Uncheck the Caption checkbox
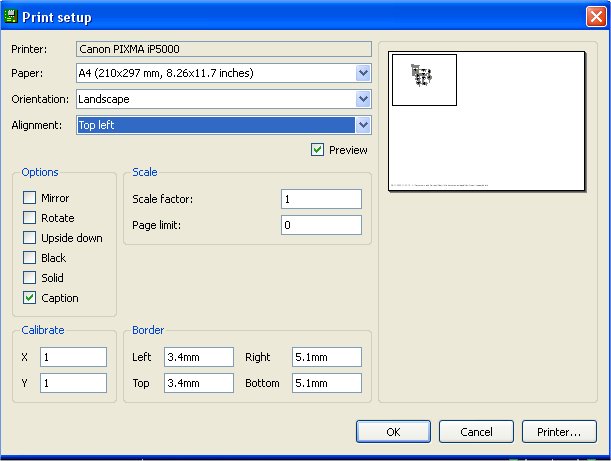The image size is (611, 461). point(30,298)
